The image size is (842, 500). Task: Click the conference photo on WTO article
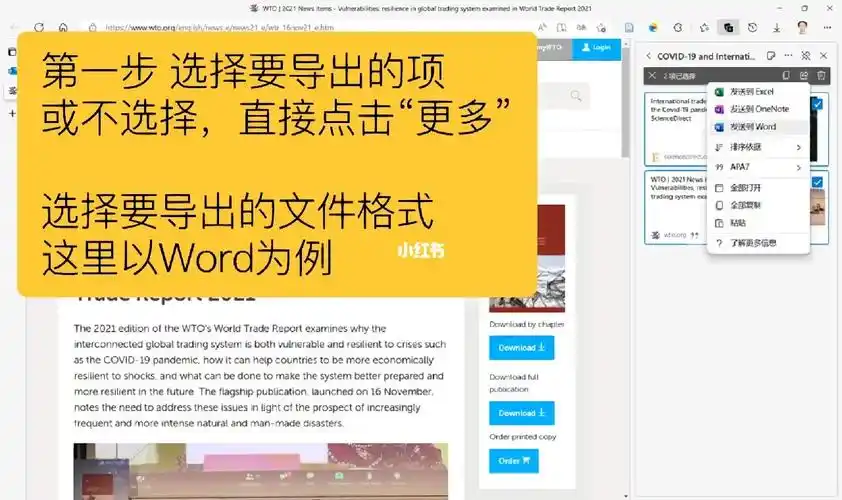coord(261,472)
